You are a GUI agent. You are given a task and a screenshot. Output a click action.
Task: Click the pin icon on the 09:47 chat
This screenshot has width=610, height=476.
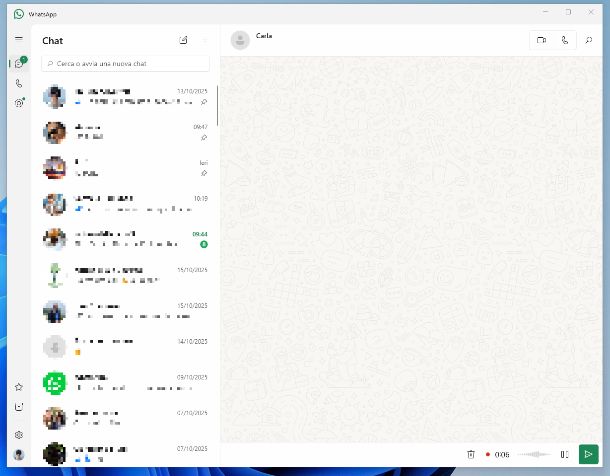203,138
